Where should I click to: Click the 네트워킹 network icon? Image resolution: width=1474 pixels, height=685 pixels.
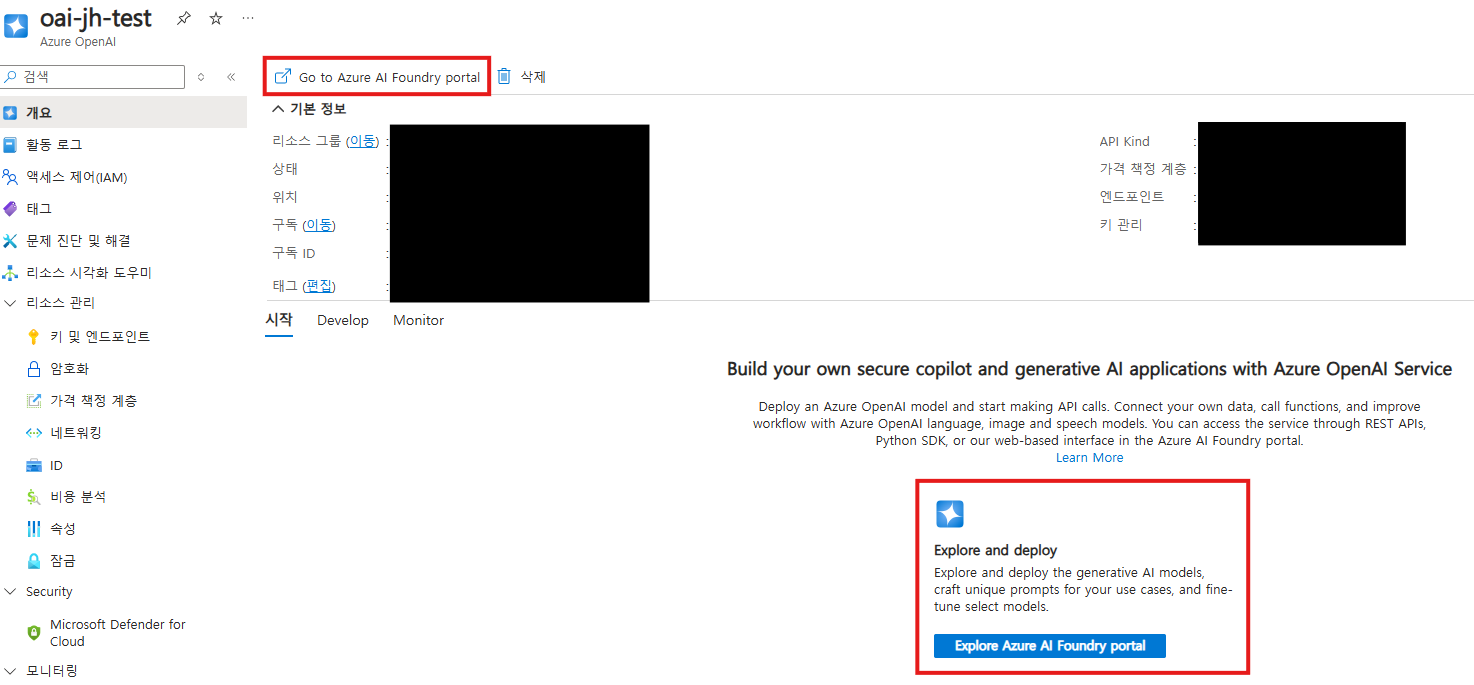34,433
